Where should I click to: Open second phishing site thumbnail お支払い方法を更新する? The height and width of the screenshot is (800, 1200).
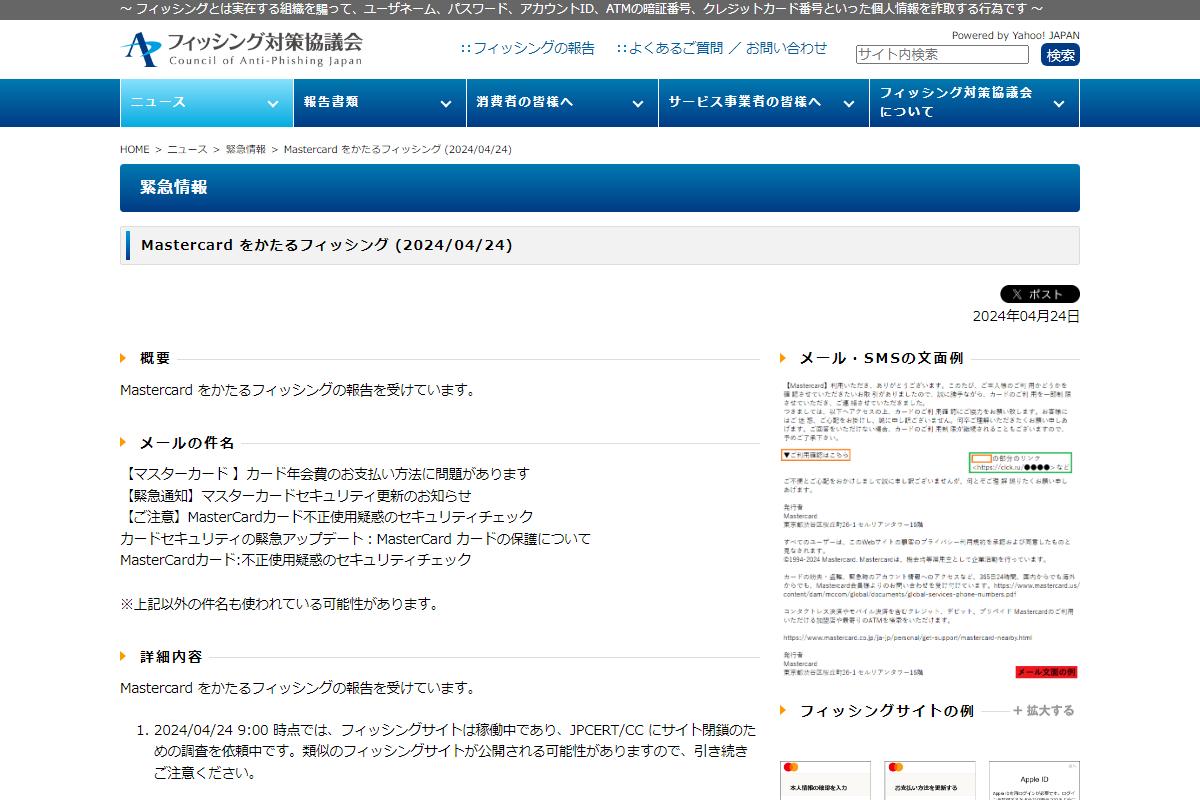pos(929,781)
